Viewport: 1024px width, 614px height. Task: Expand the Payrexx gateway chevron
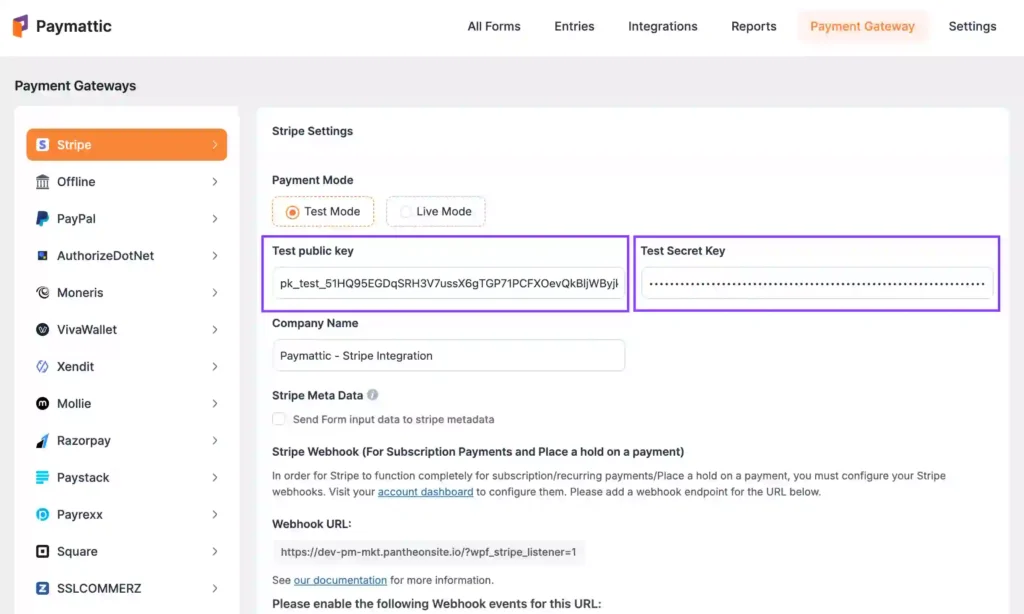coord(215,515)
